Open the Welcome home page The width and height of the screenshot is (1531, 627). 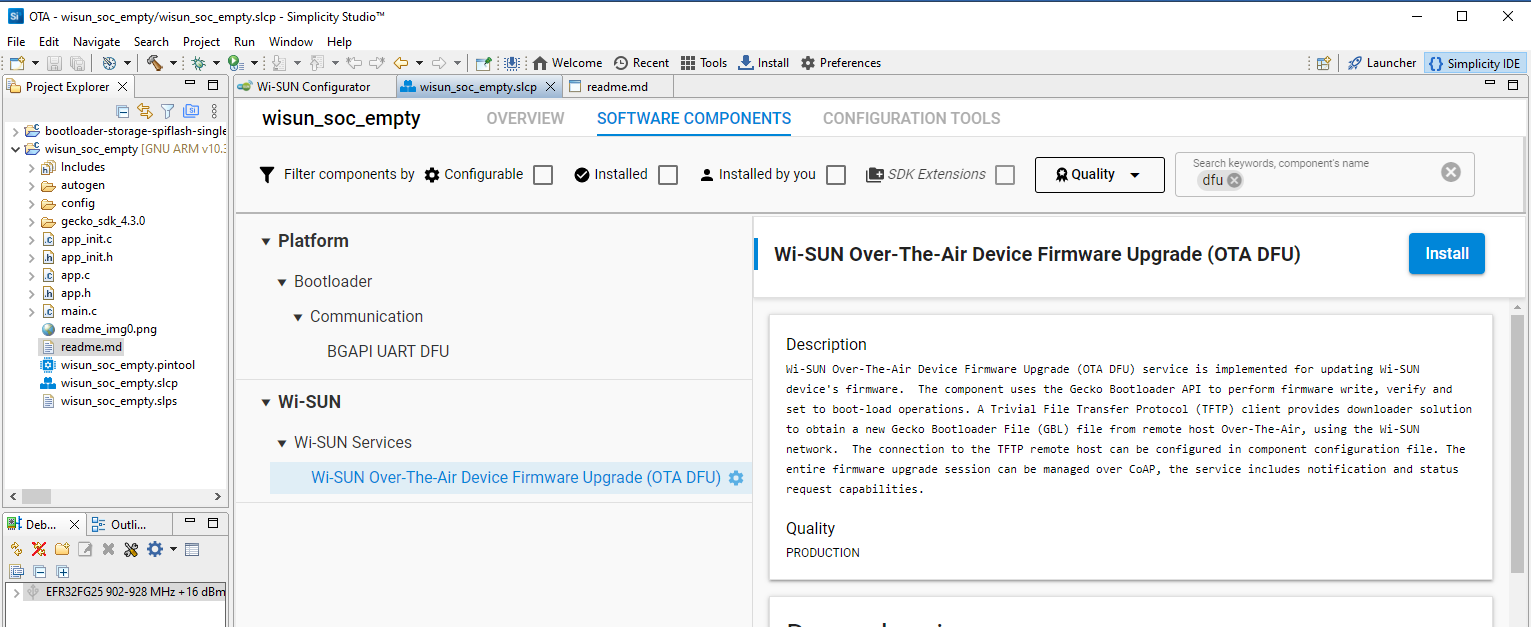pos(567,63)
